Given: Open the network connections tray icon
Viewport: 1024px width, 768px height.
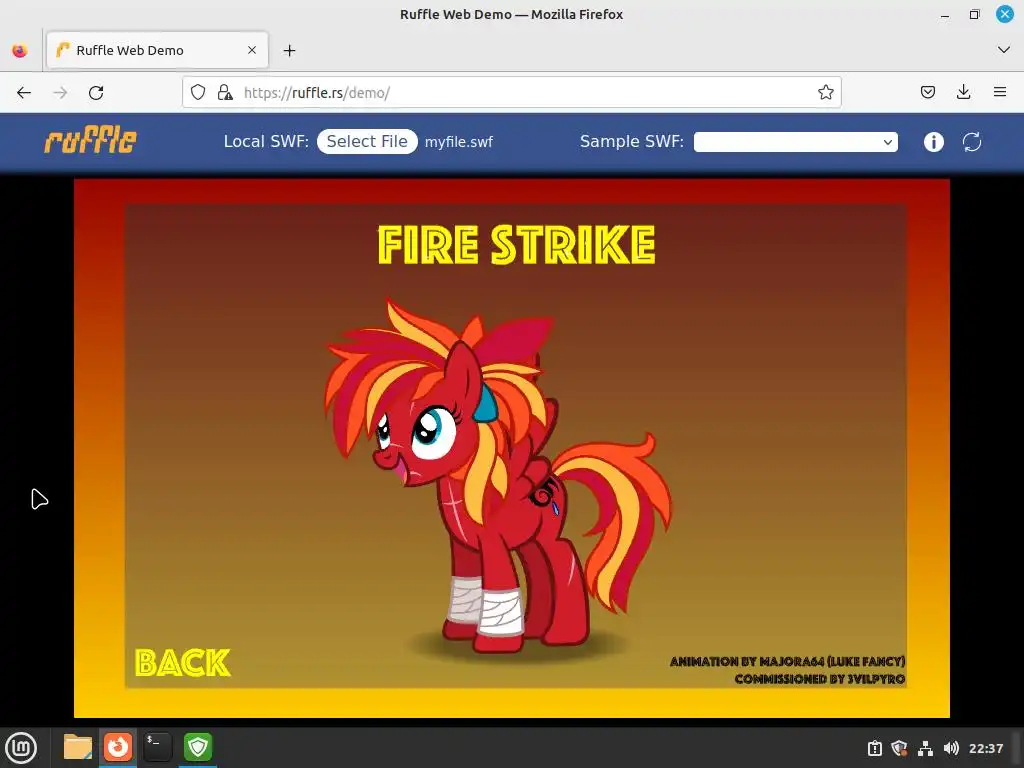Looking at the screenshot, I should tap(925, 748).
